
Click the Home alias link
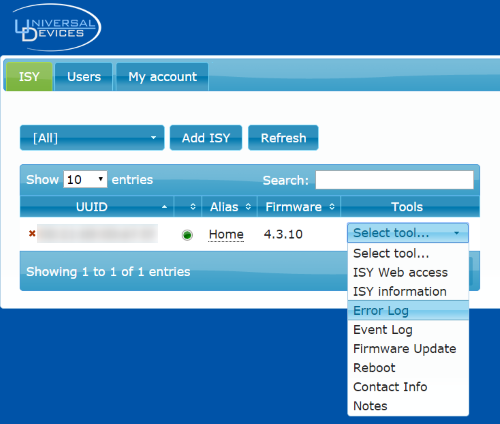click(x=226, y=234)
